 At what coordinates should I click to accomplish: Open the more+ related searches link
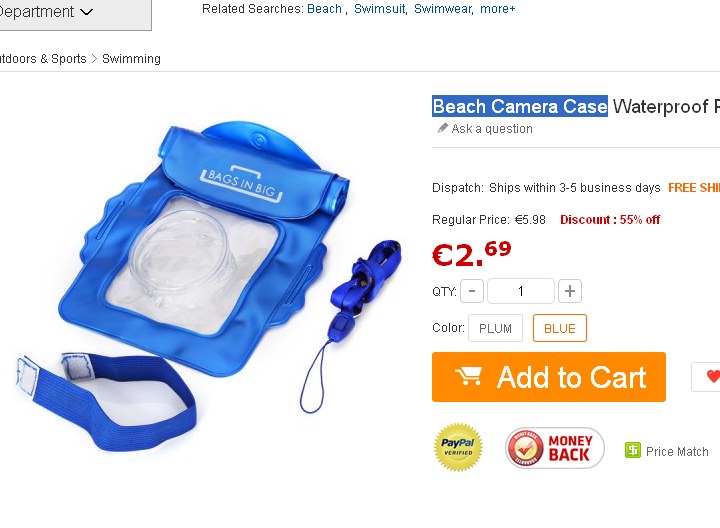pos(498,9)
